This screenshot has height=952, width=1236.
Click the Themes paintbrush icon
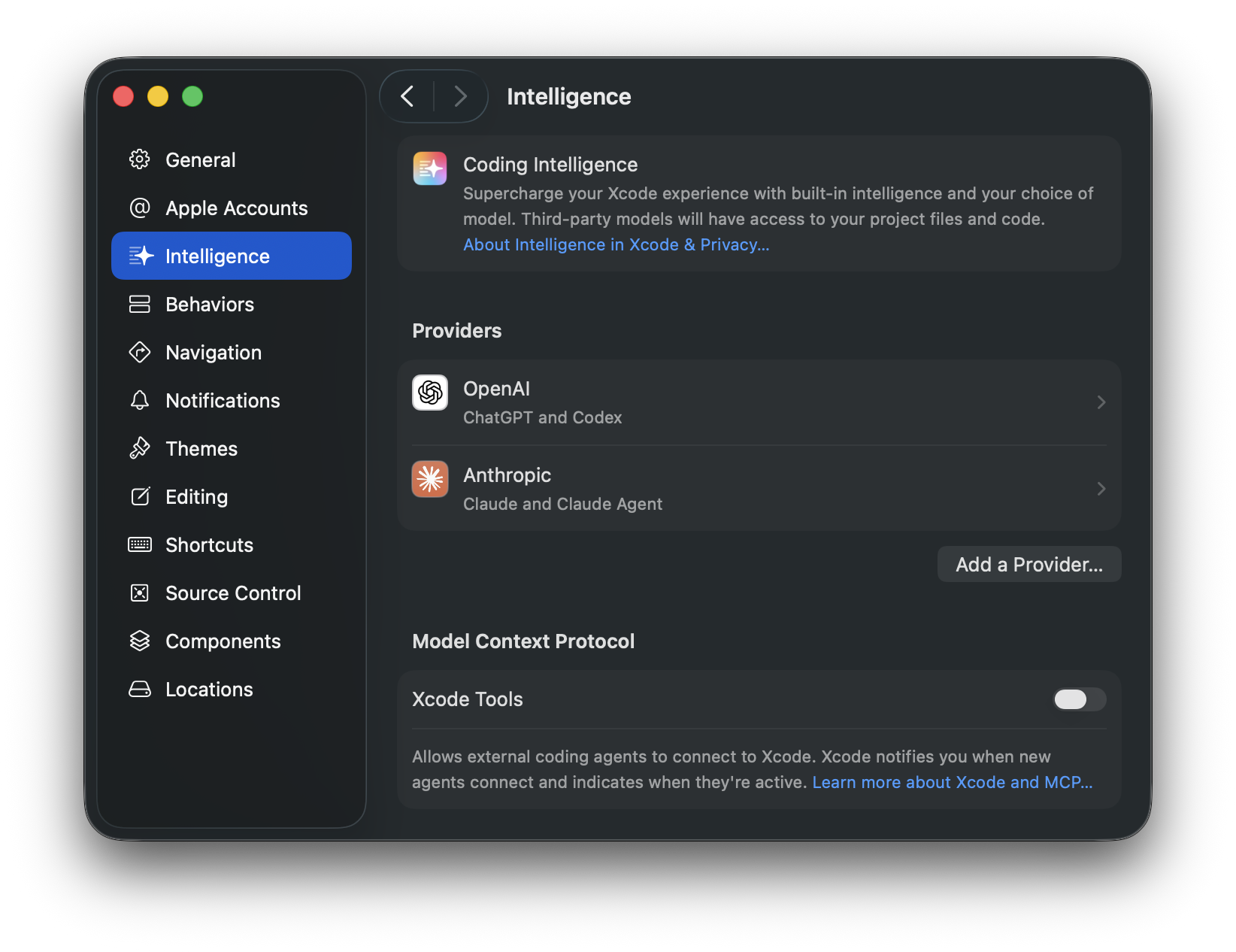(140, 448)
